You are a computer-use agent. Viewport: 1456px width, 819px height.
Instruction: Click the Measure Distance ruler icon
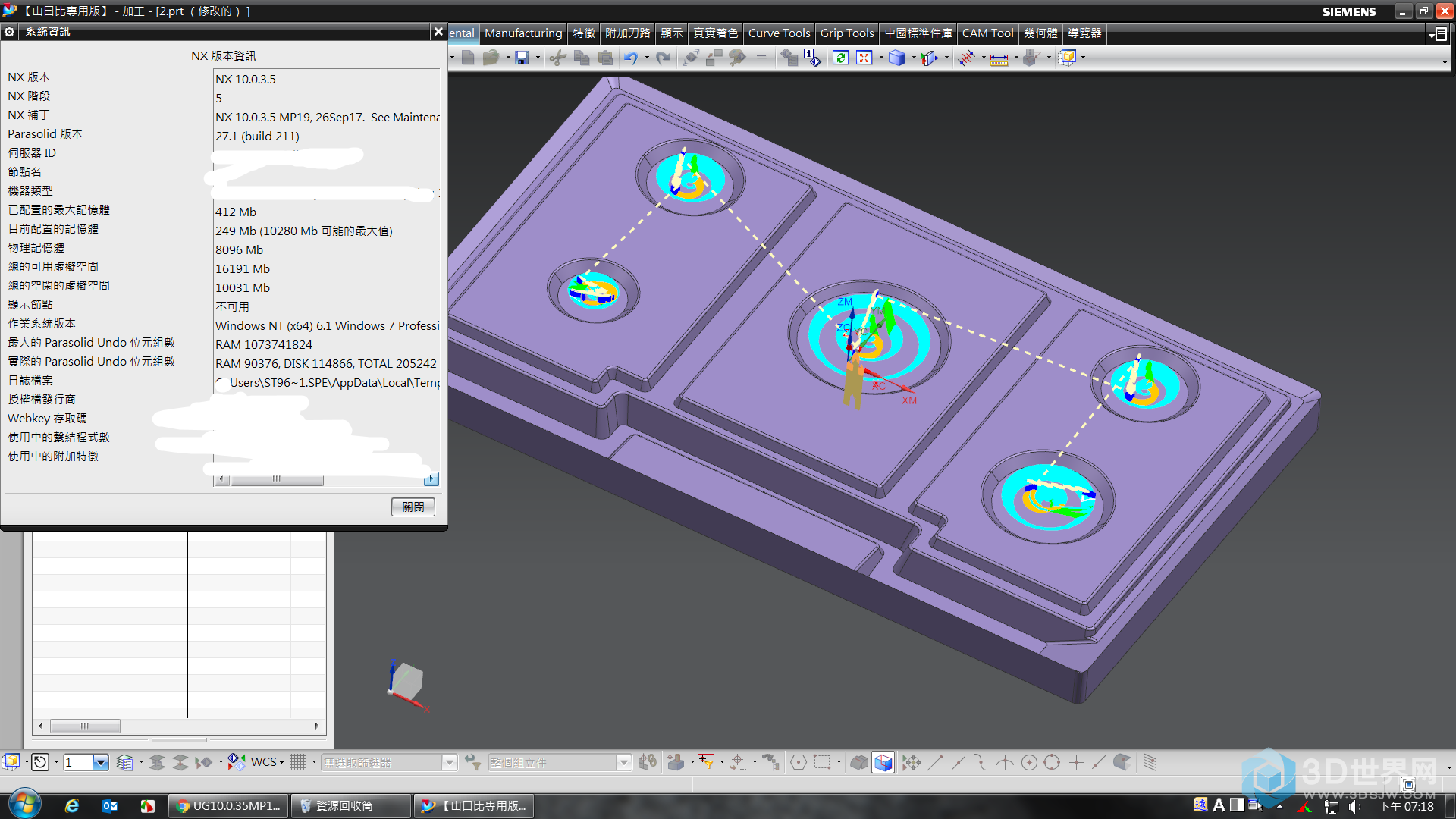point(999,58)
